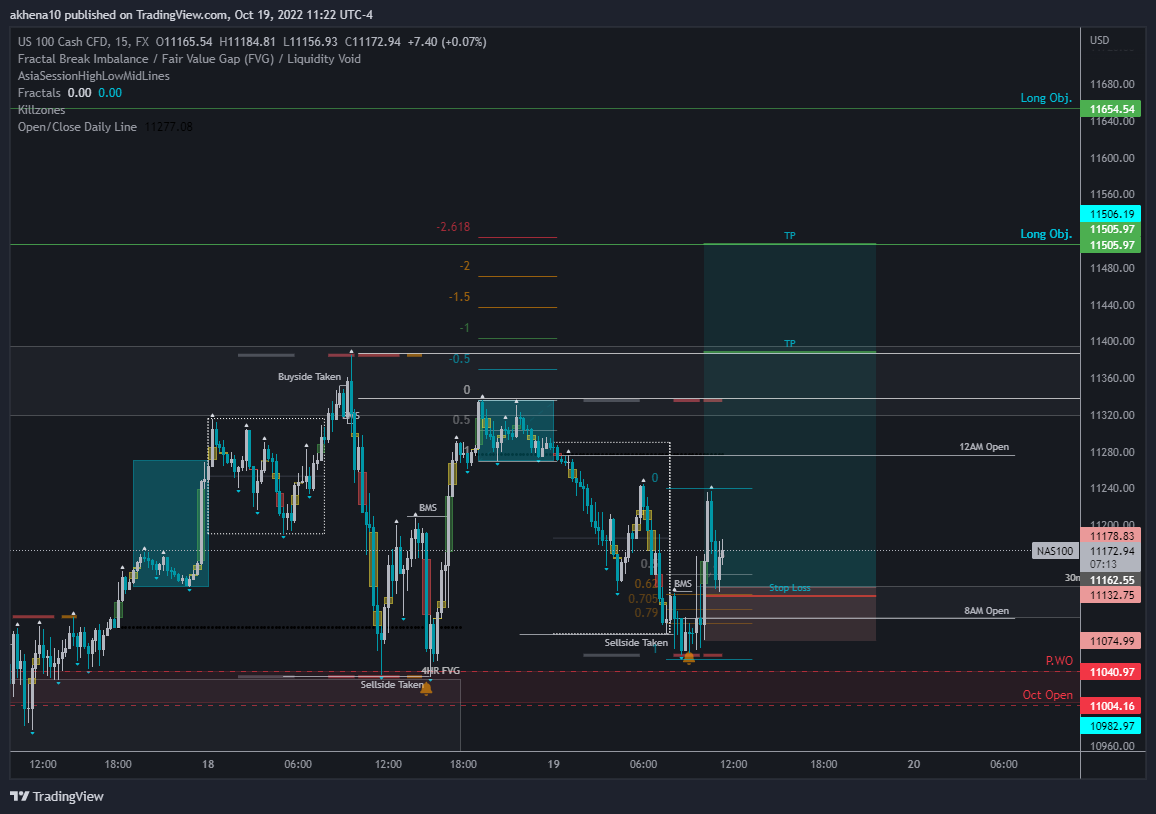Select the Oct Open line label
1156x814 pixels.
point(1047,695)
